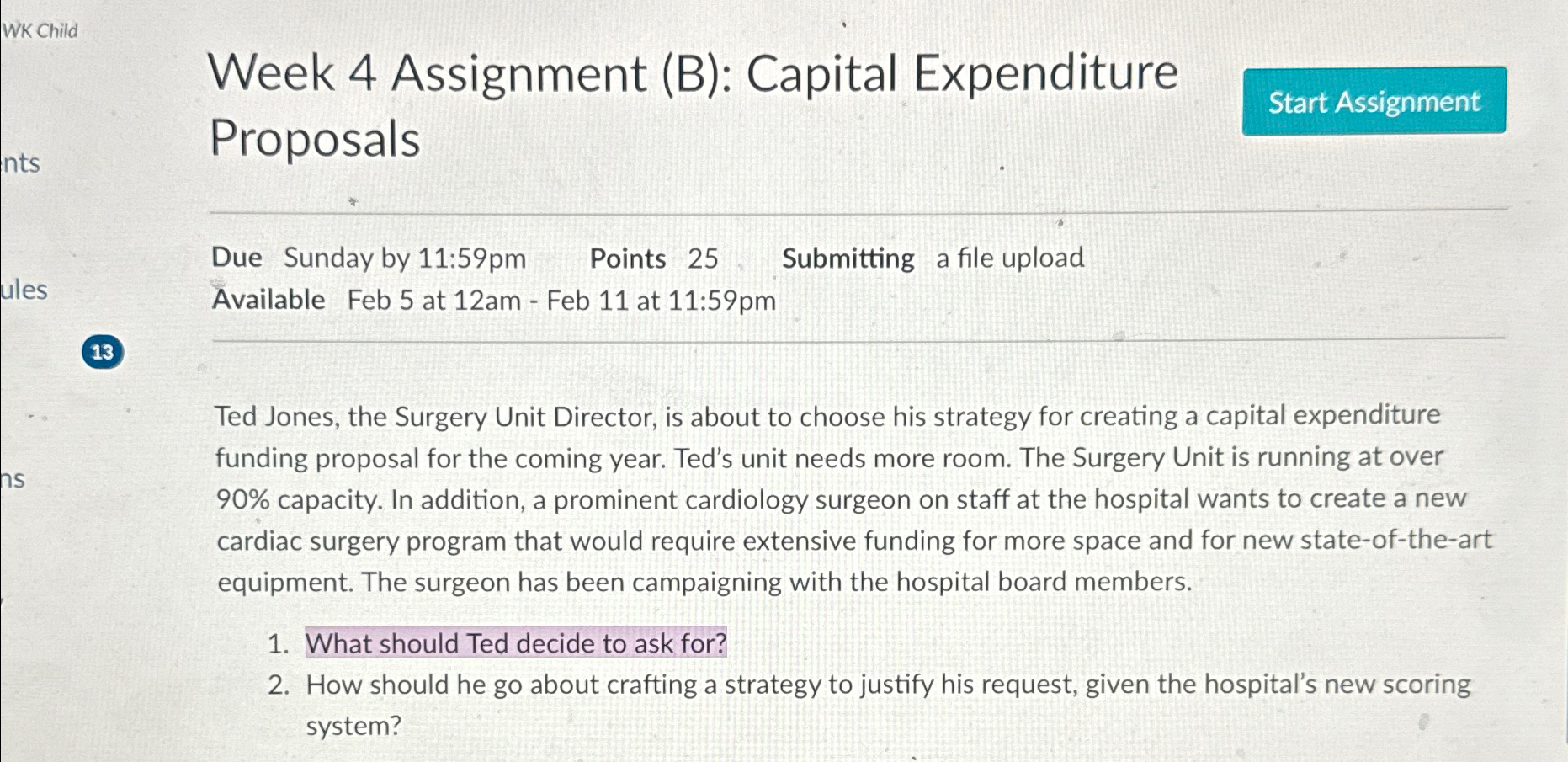Open the Discussions section in sidebar
This screenshot has height=762, width=1568.
[13, 480]
